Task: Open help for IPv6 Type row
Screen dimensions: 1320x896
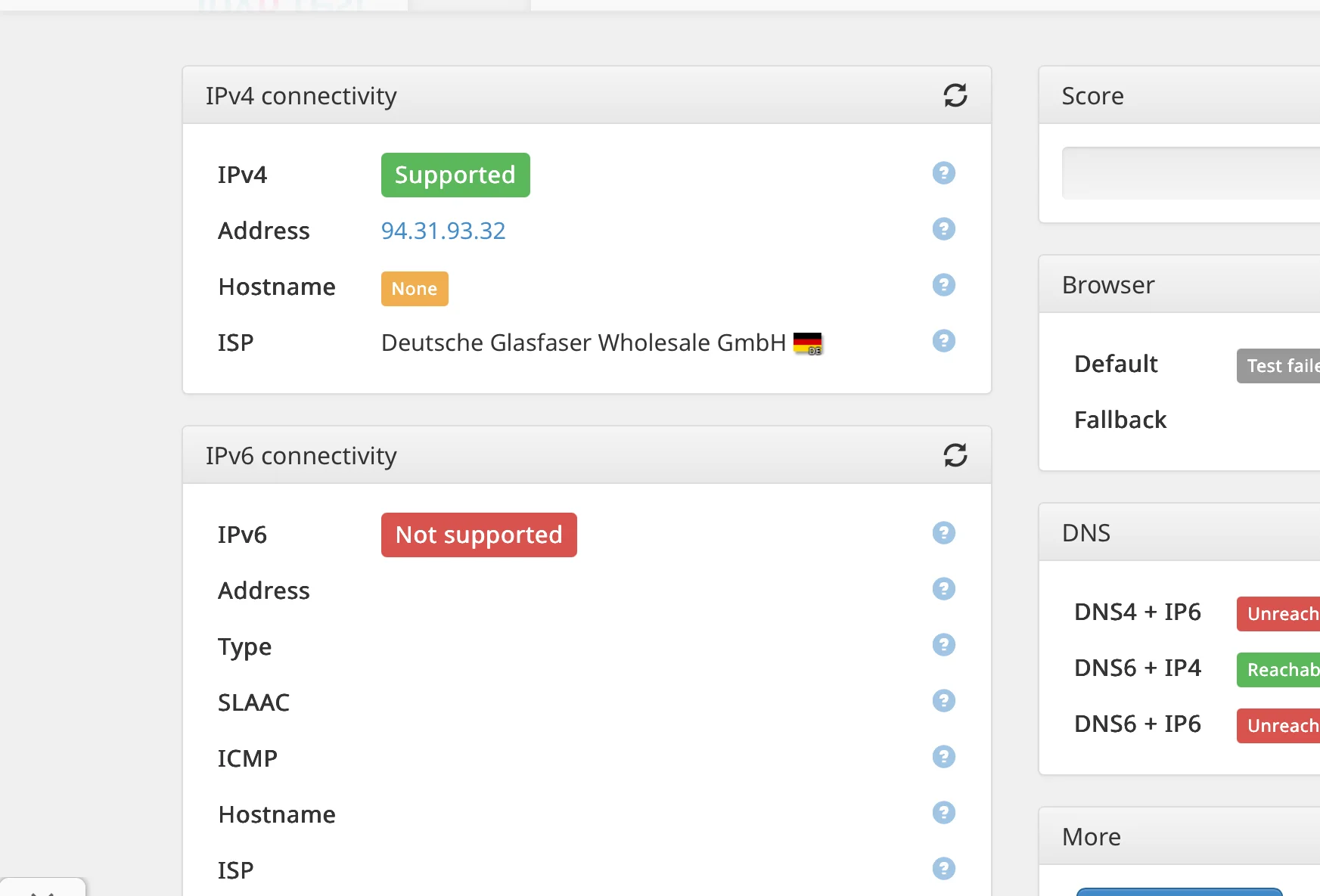Action: pyautogui.click(x=943, y=645)
